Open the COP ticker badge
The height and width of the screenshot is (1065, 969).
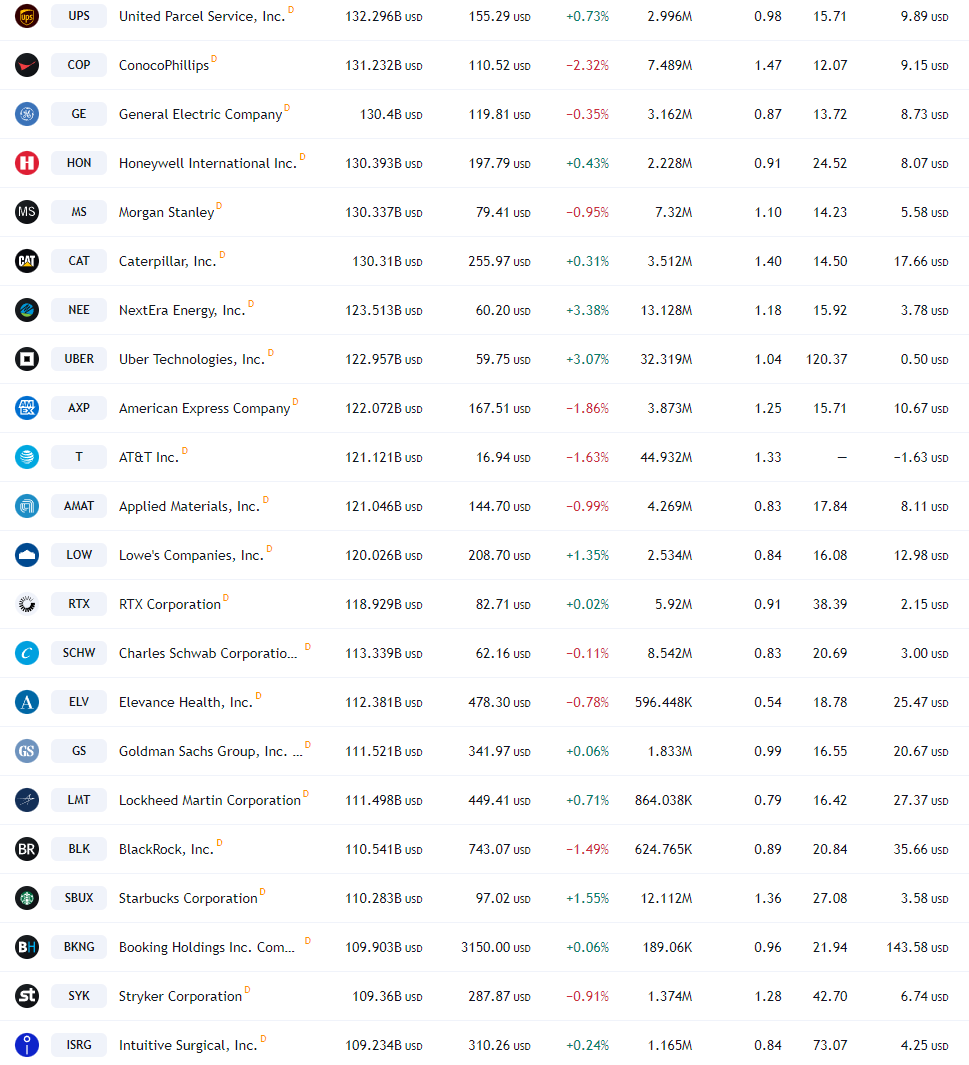[79, 65]
